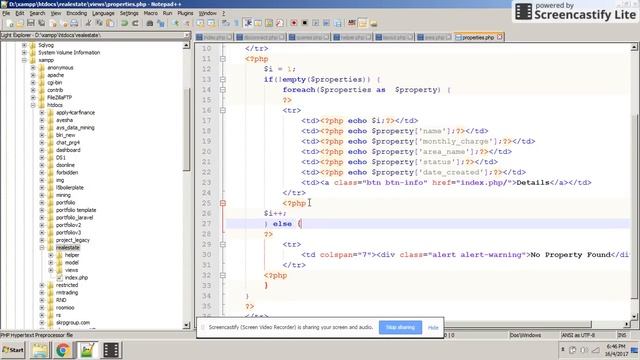
Task: Click the Open file toolbar icon
Action: [x=20, y=23]
